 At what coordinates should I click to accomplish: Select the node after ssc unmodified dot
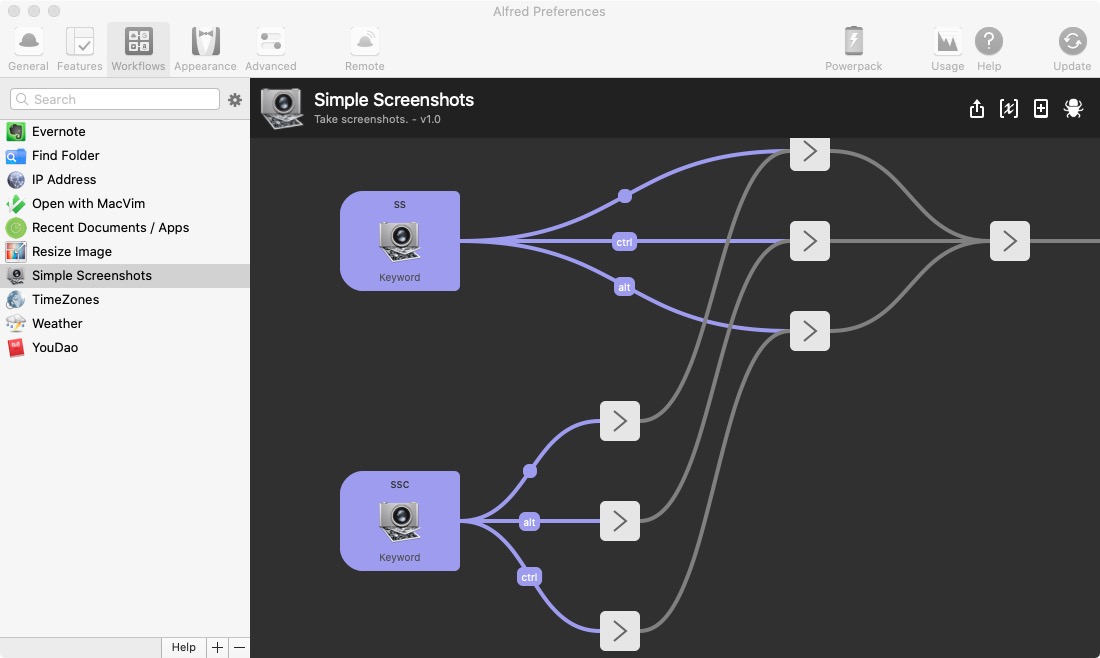[619, 421]
